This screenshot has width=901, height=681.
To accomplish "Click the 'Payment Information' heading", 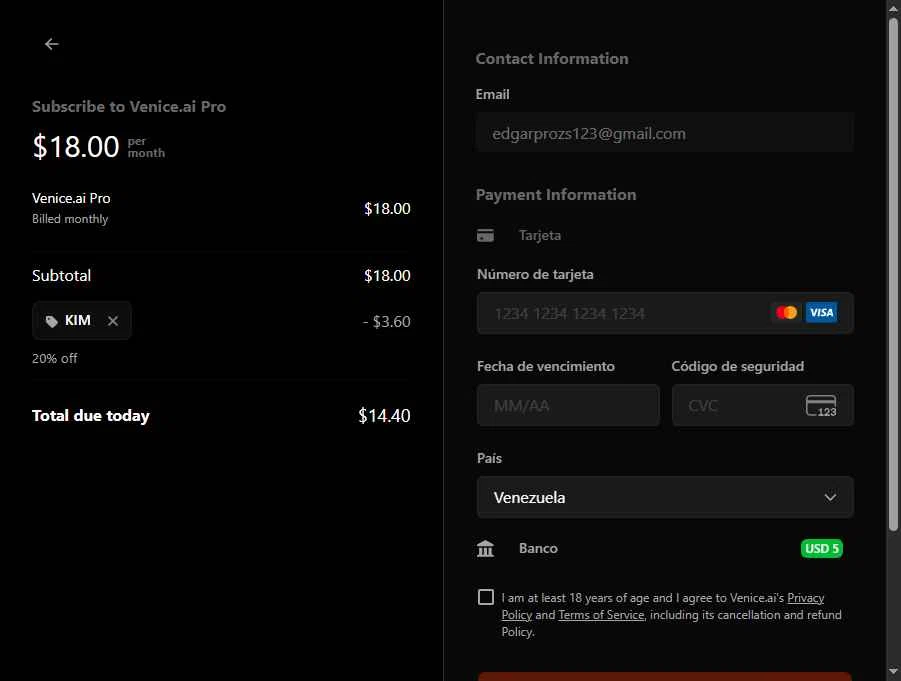I will tap(556, 195).
